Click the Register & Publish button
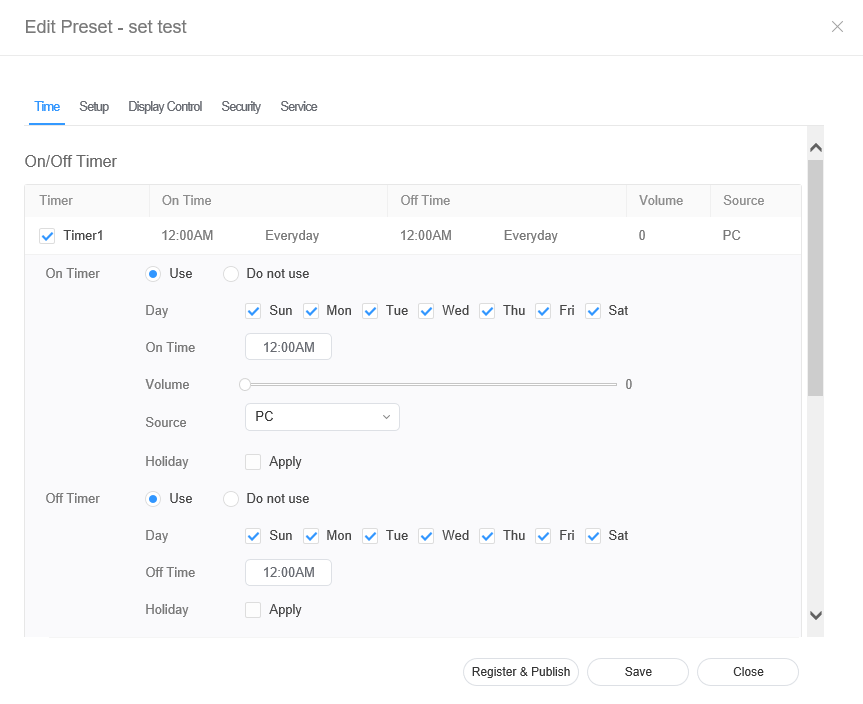Viewport: 863px width, 704px height. tap(520, 672)
